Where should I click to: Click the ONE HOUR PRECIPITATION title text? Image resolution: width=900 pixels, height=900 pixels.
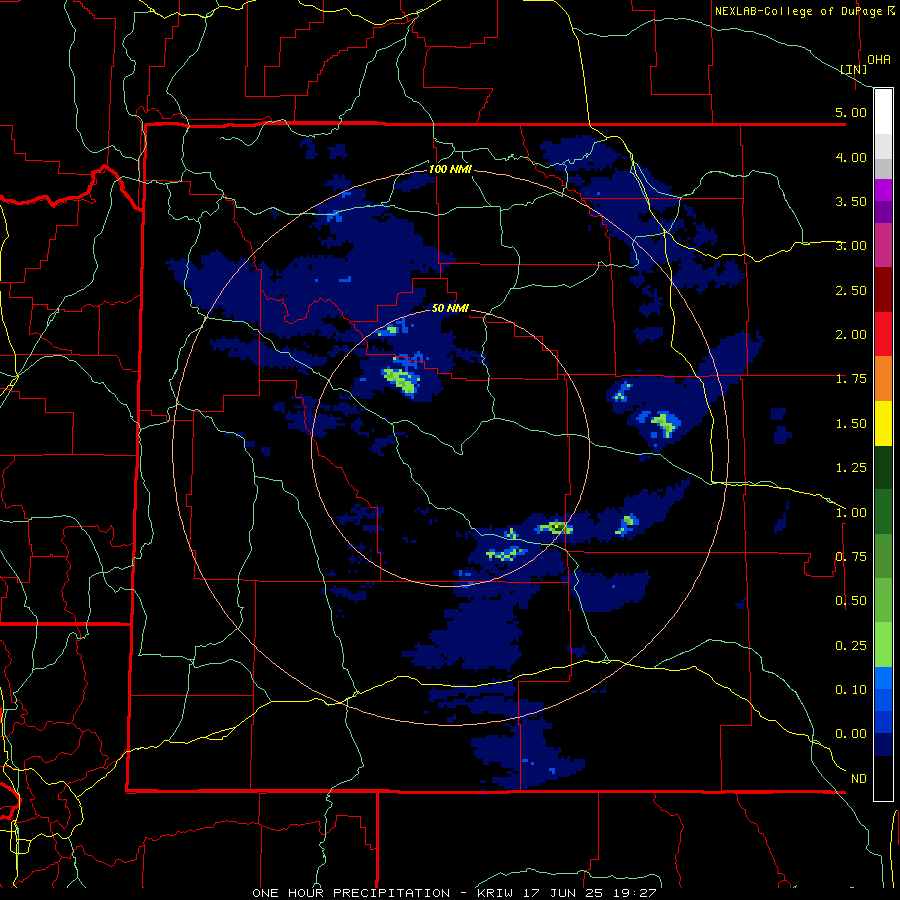click(351, 893)
